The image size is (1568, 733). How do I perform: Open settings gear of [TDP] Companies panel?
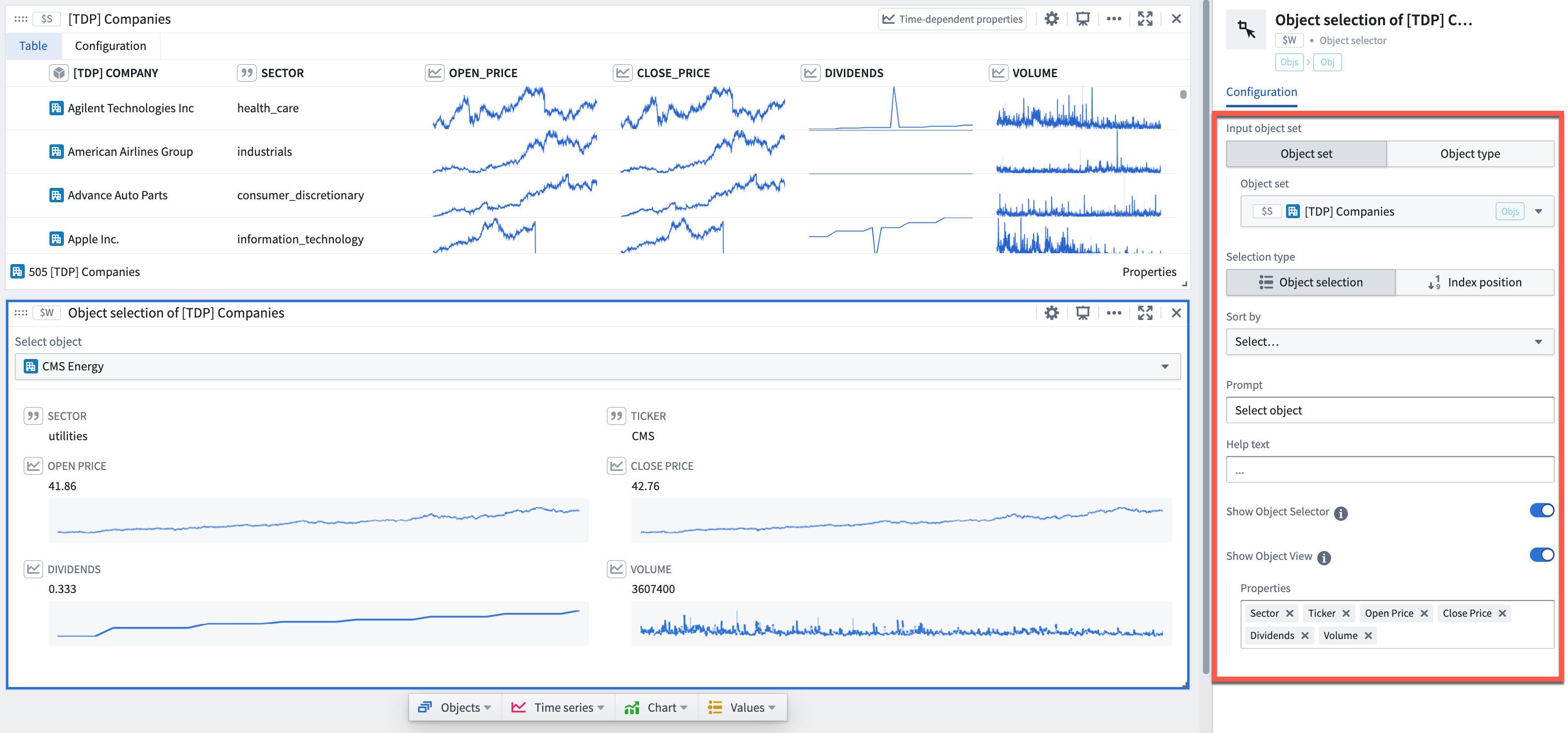coord(1051,19)
